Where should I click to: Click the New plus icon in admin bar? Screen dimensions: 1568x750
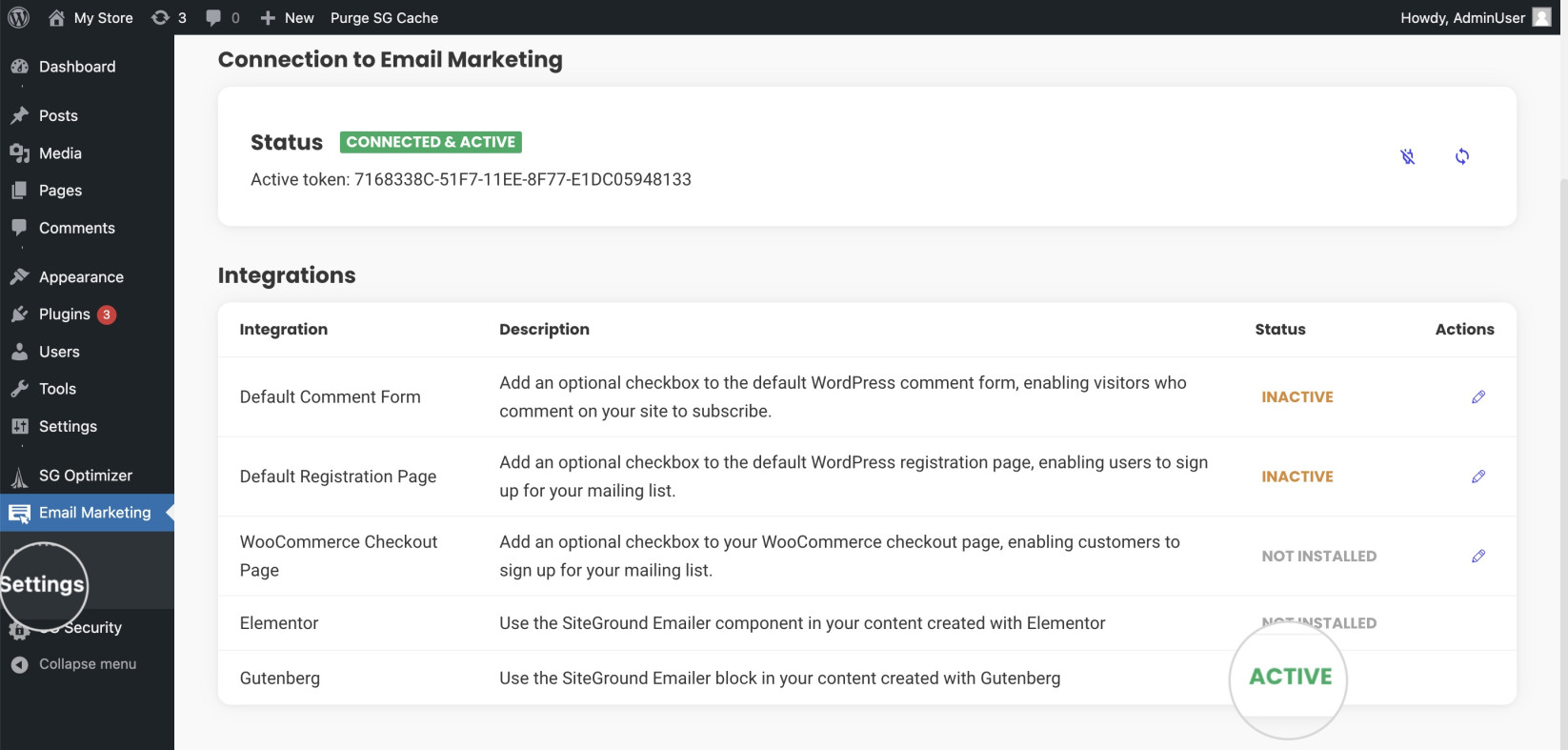(268, 17)
